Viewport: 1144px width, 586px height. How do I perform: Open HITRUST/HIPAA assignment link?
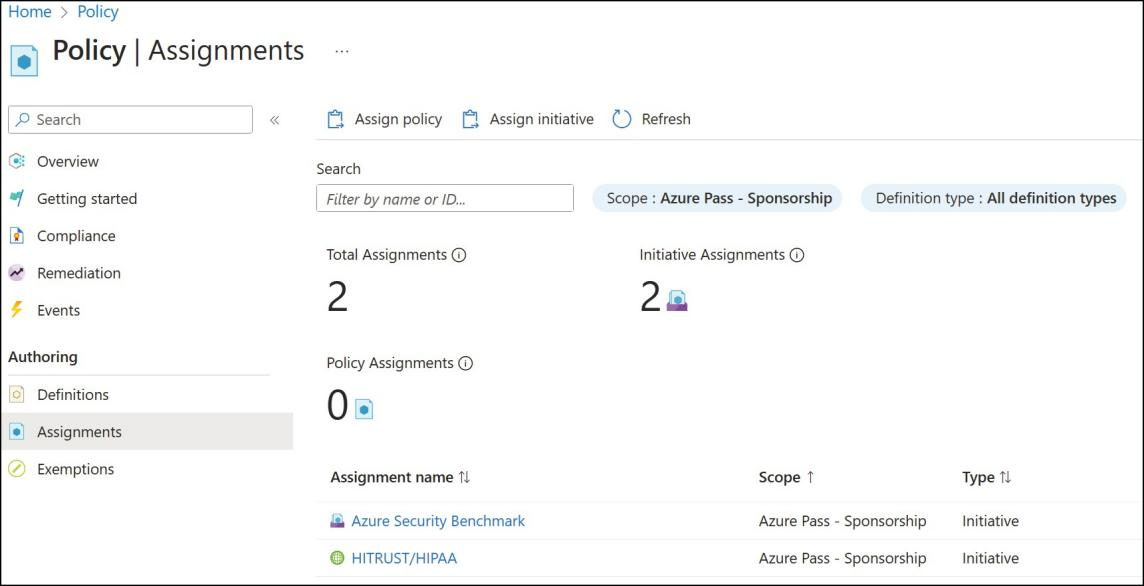click(x=404, y=558)
